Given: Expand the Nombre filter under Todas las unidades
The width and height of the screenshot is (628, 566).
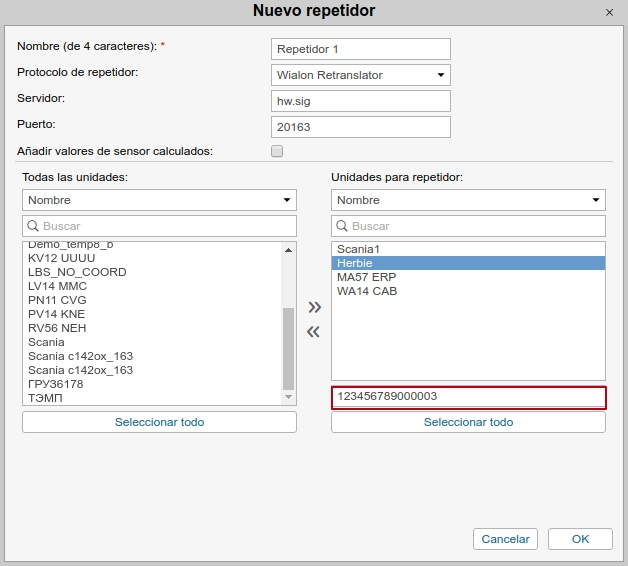Looking at the screenshot, I should (x=159, y=200).
